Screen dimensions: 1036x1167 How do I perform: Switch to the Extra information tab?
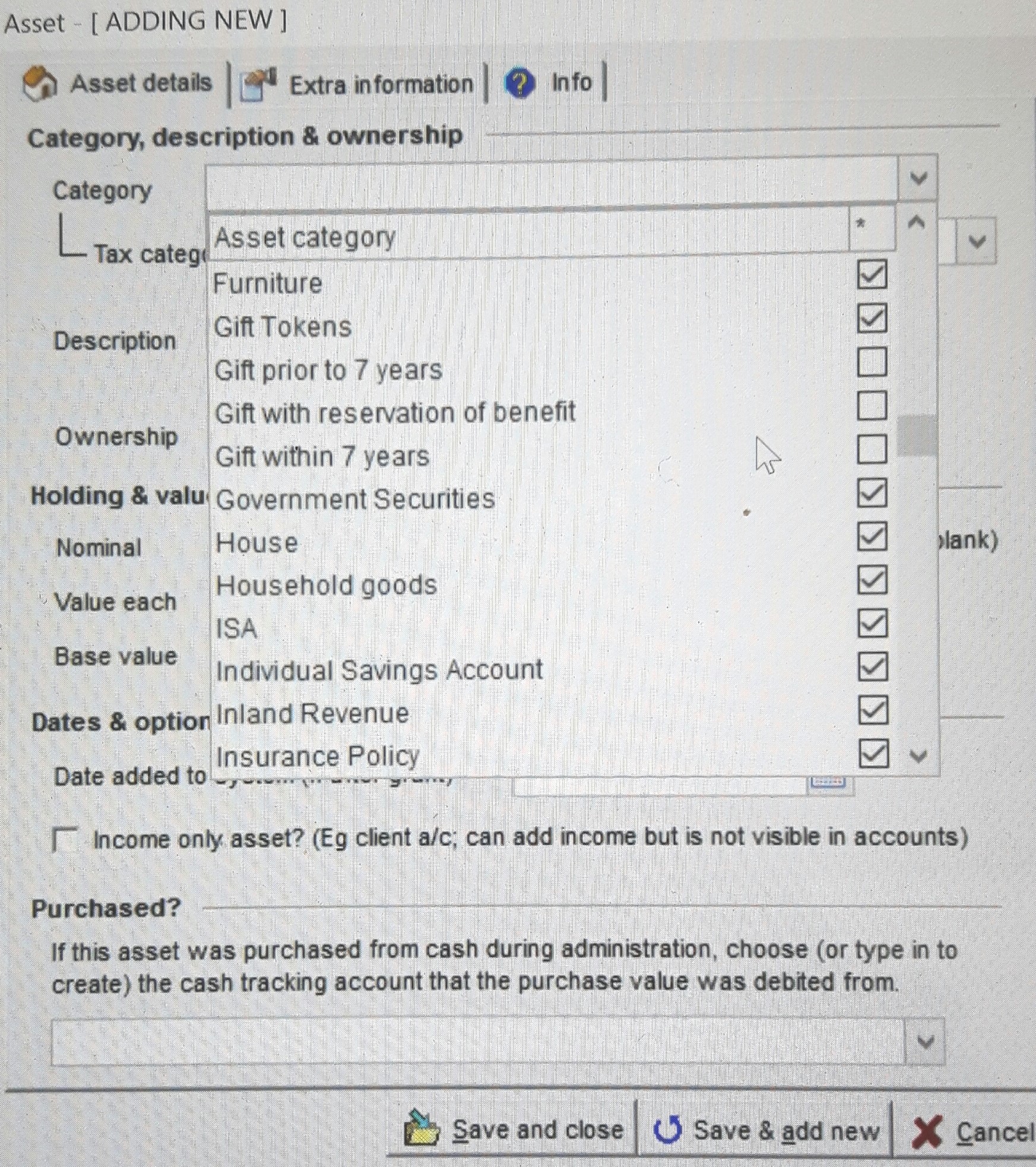point(381,85)
